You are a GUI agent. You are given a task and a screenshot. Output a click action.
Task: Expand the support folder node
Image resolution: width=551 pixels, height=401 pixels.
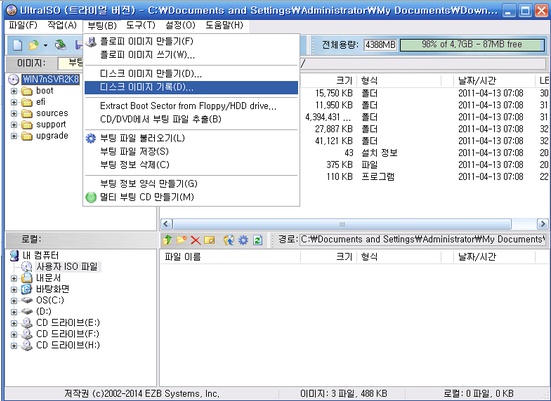pos(14,125)
